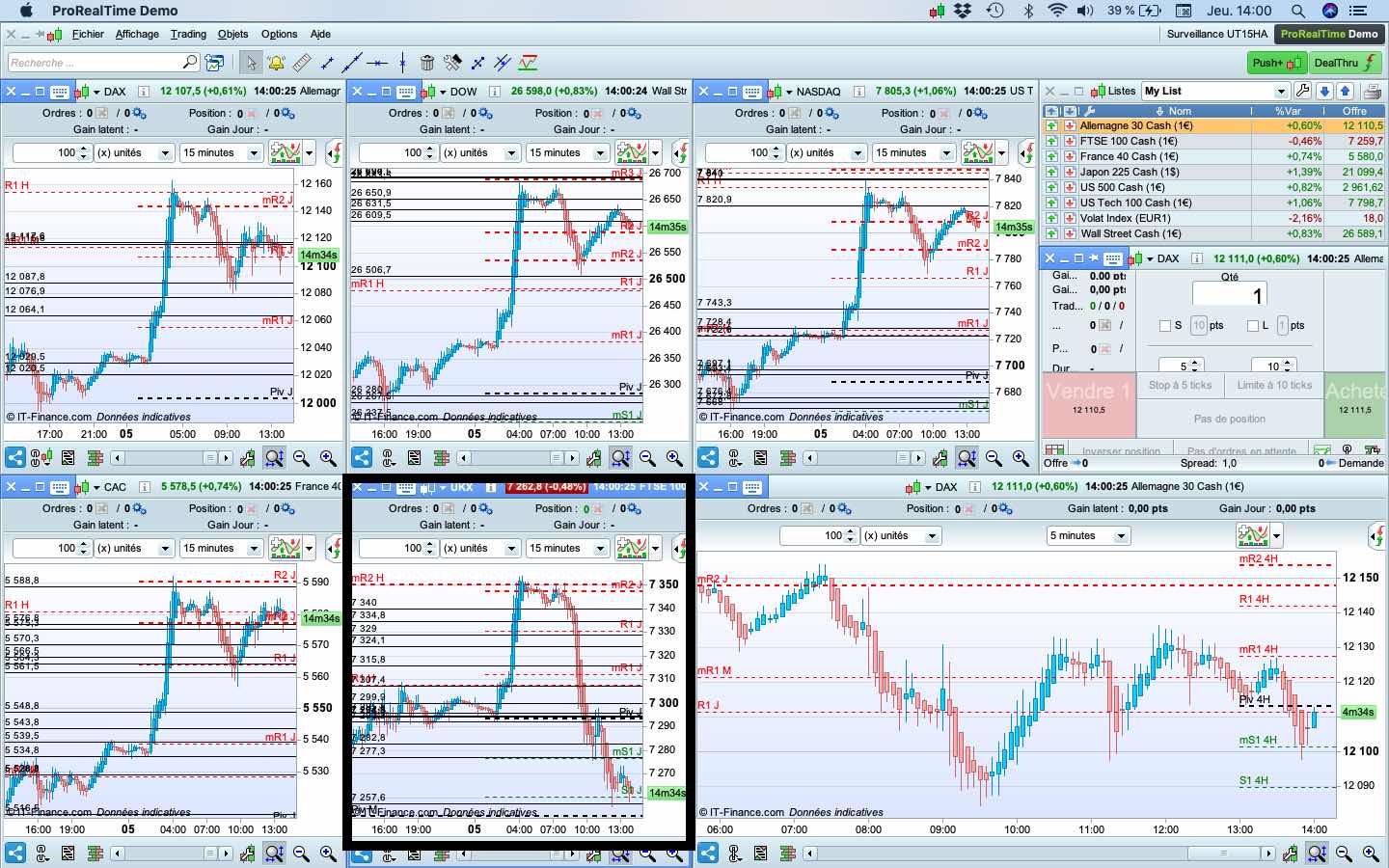This screenshot has height=868, width=1389.
Task: Tick the S stop checkbox in order panel
Action: (1165, 326)
